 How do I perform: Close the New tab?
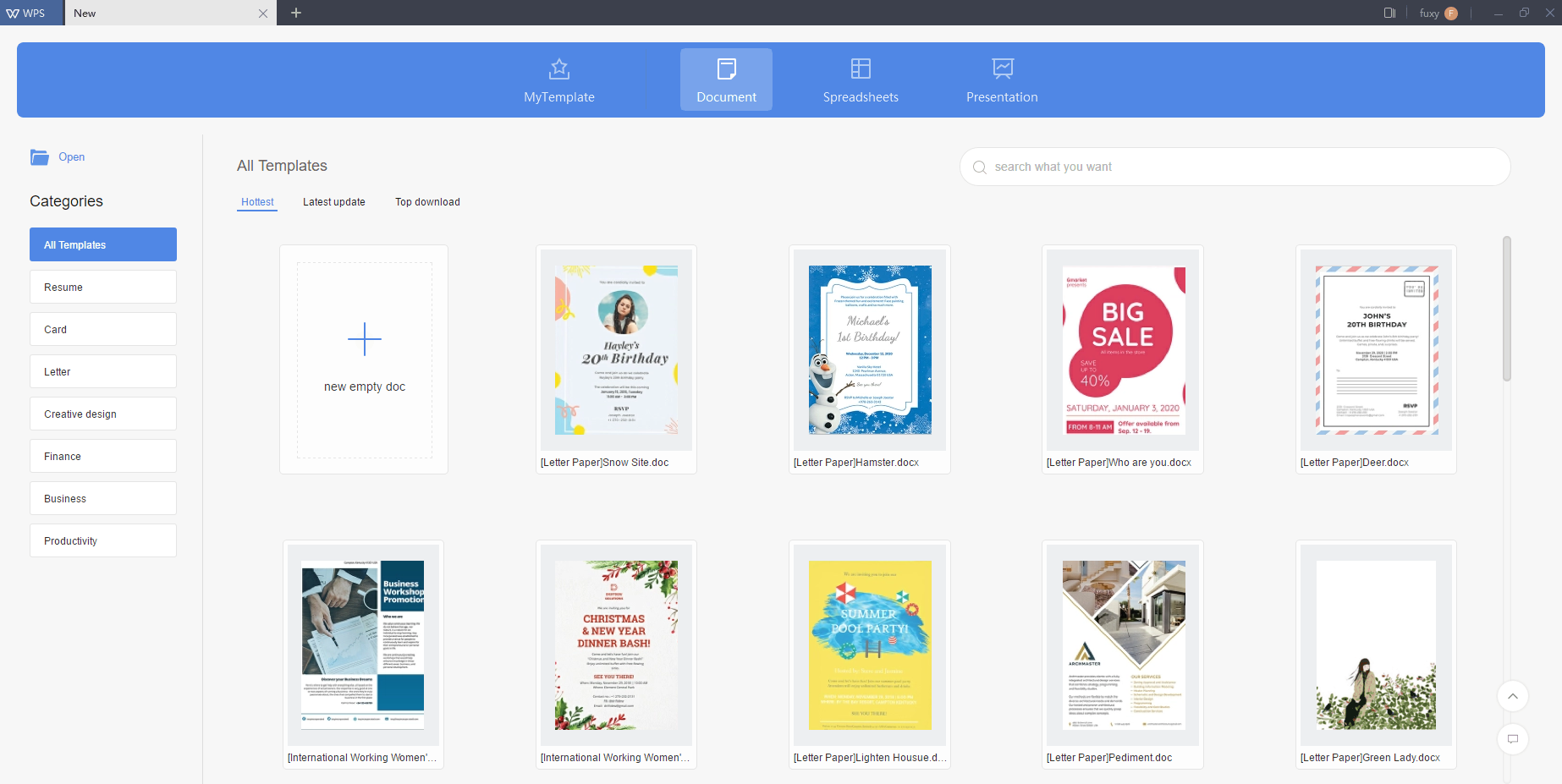[x=263, y=14]
